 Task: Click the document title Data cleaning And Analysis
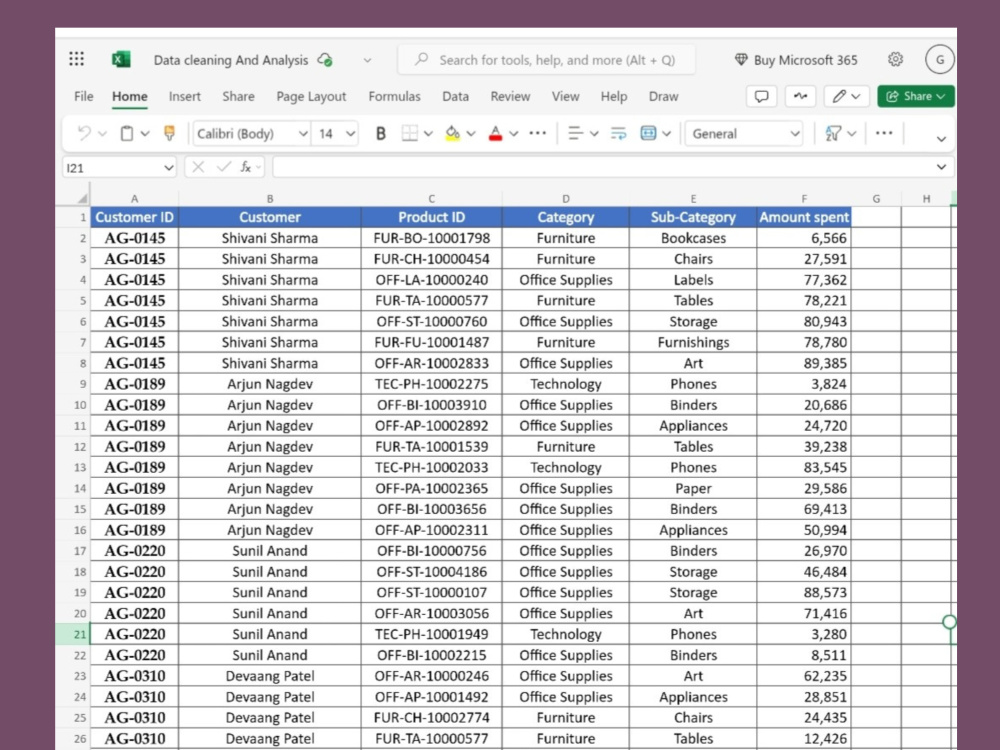[x=231, y=60]
